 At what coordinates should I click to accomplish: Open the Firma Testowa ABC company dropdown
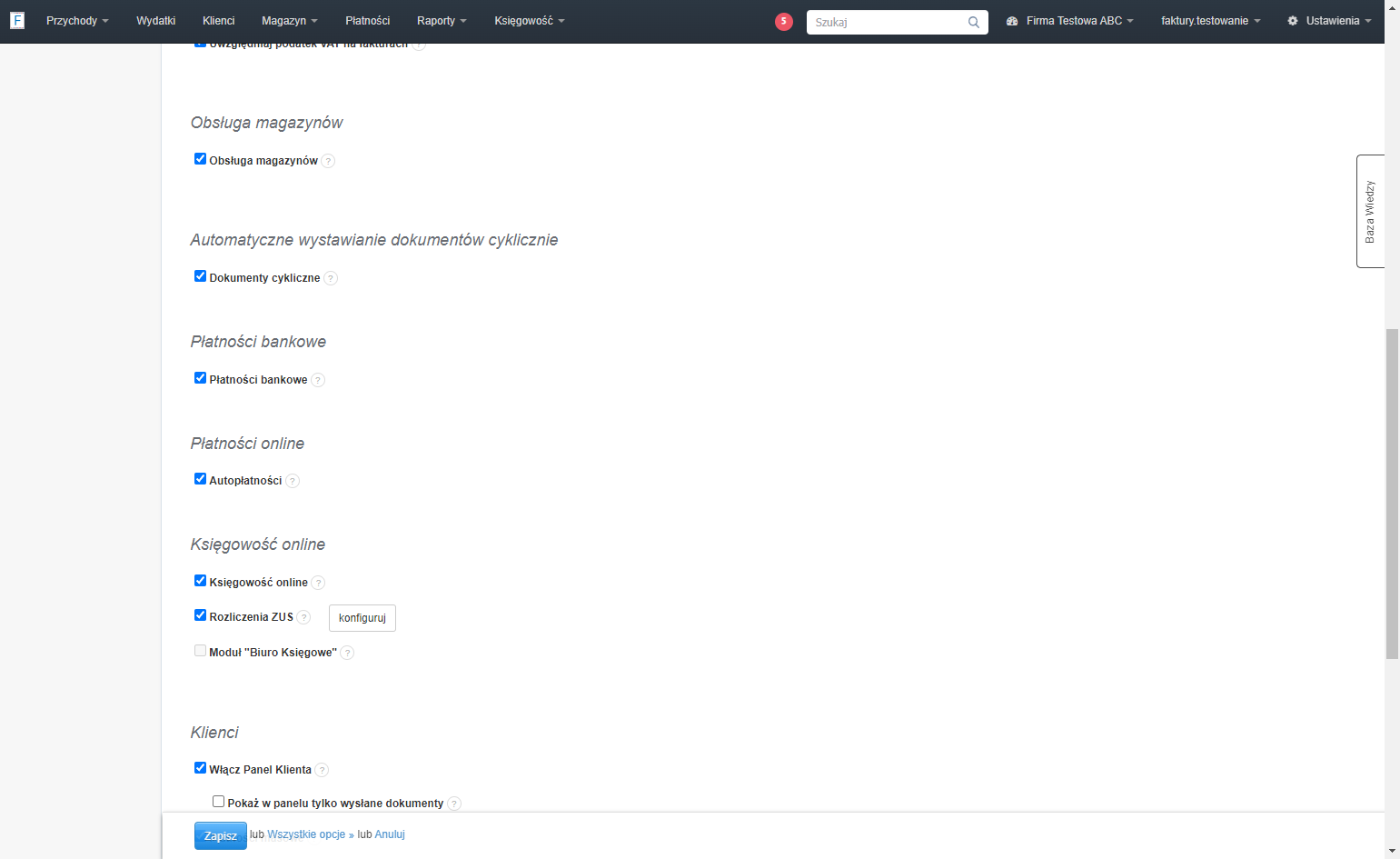click(1070, 21)
